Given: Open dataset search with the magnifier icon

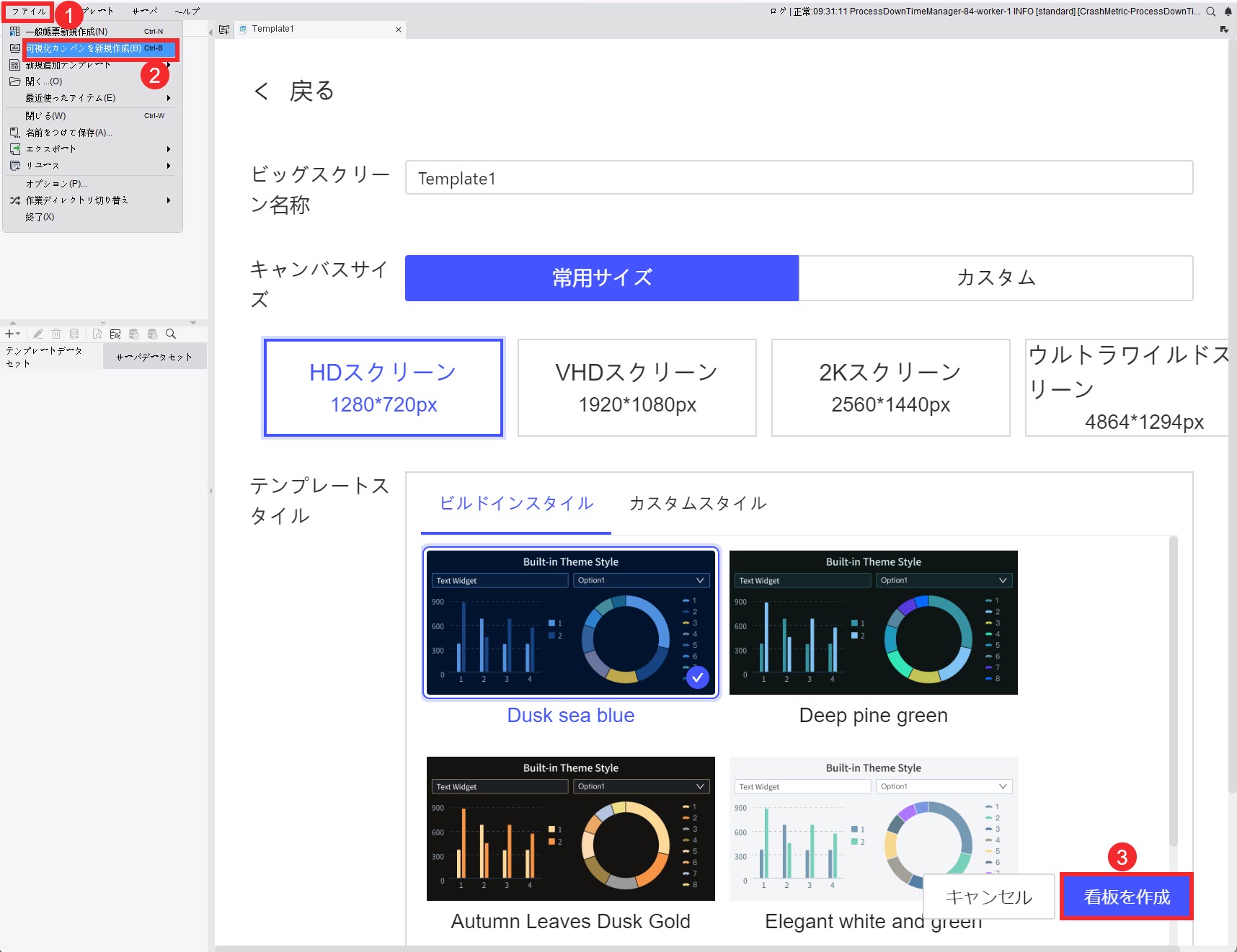Looking at the screenshot, I should pos(171,334).
